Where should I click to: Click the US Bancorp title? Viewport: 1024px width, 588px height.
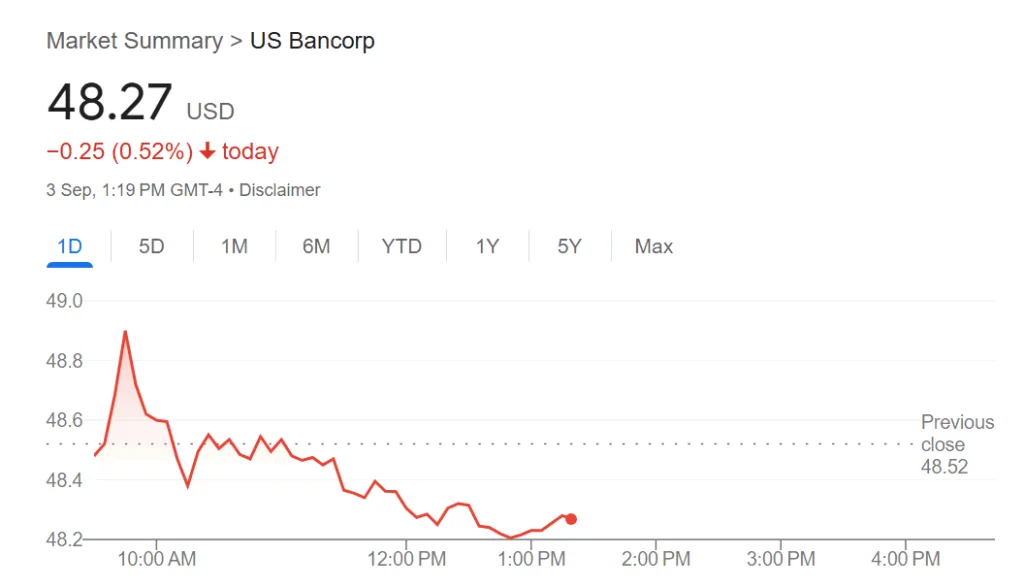(x=312, y=41)
